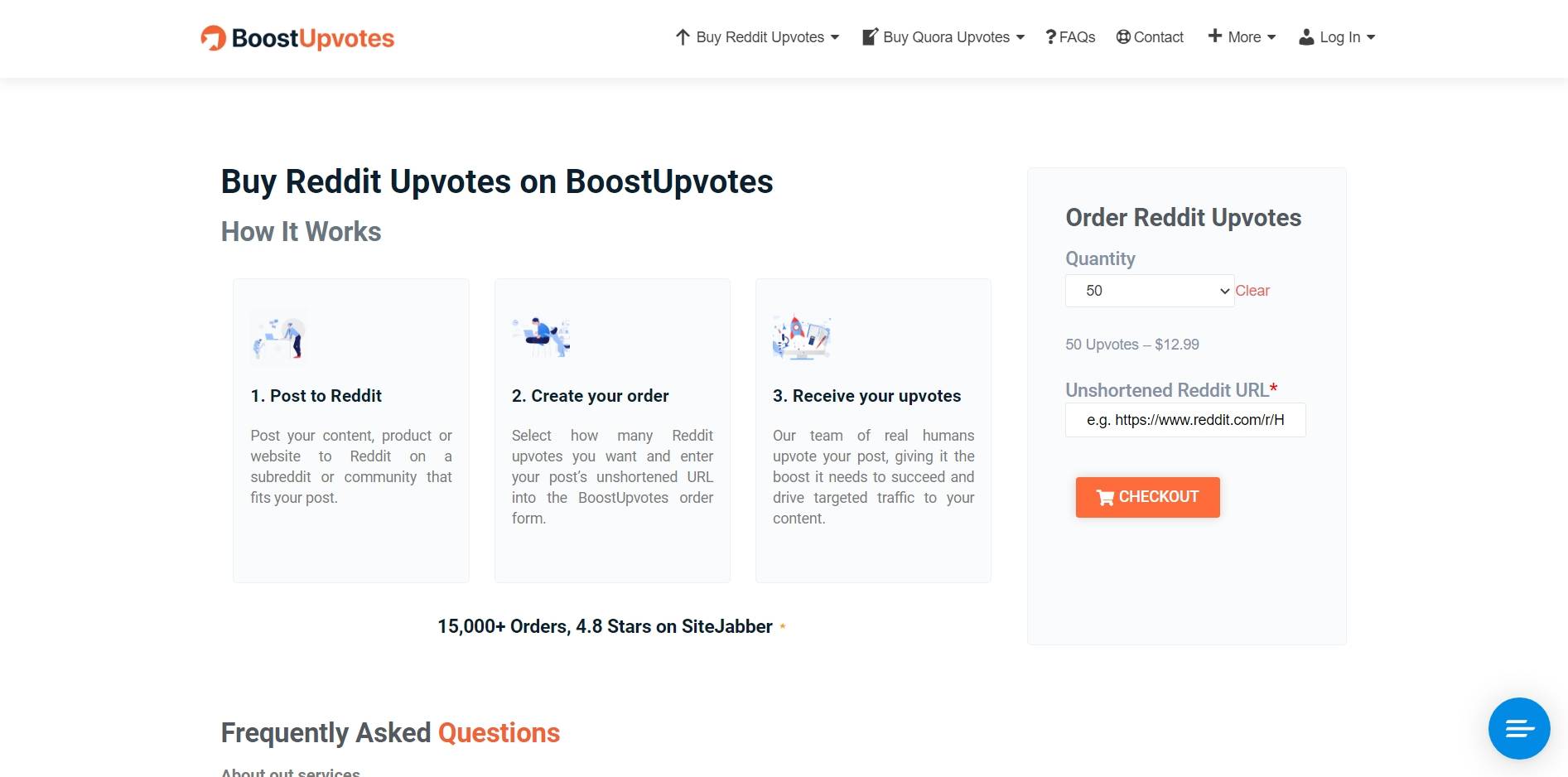Open the blue chat widget bubble
1568x777 pixels.
pyautogui.click(x=1519, y=728)
